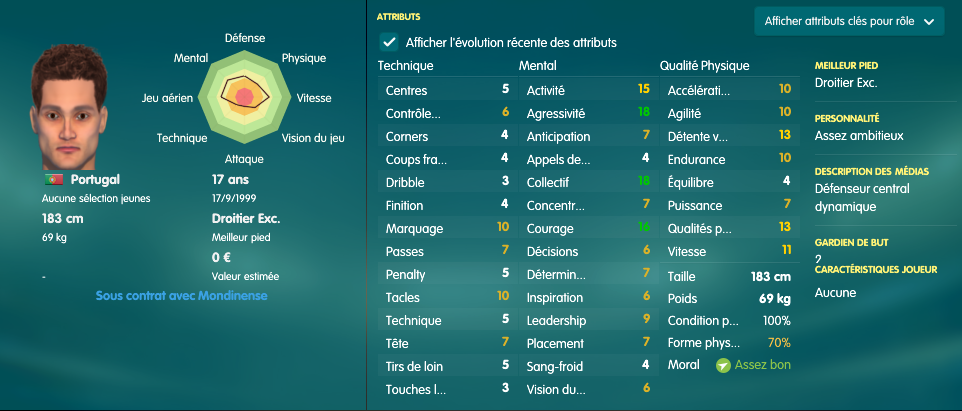Screen dimensions: 962x411
Task: Open the 'Sous contrat avec Mondinense' link
Action: point(182,296)
